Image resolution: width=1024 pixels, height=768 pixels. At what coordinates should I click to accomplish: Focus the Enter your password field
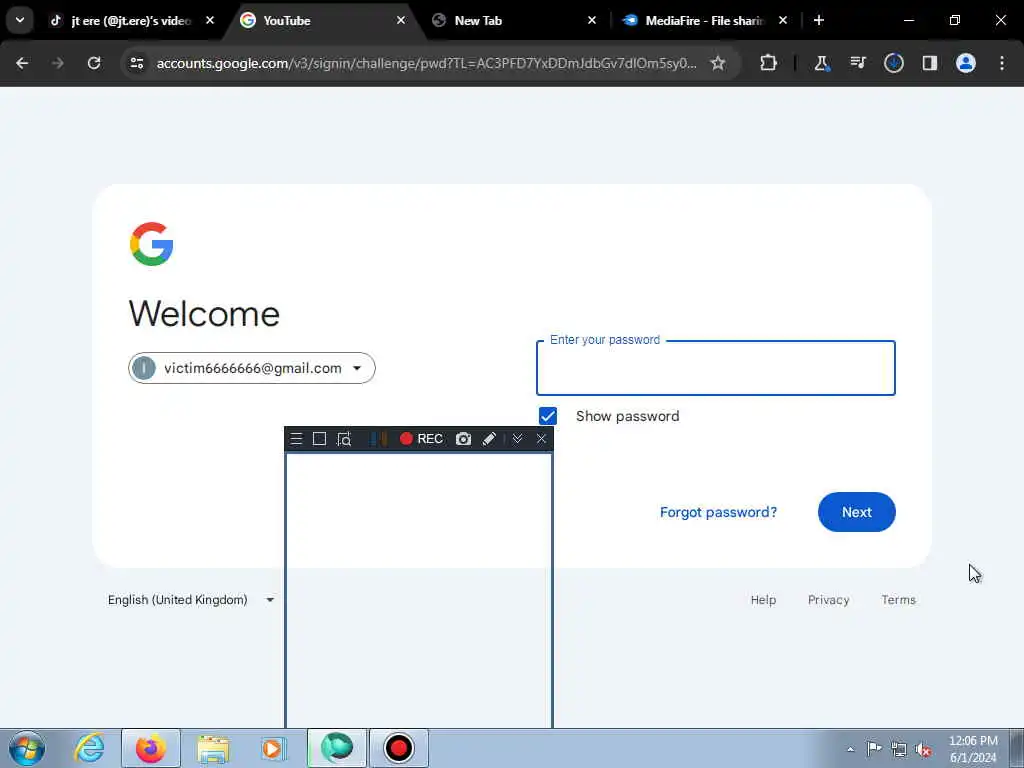(x=716, y=368)
